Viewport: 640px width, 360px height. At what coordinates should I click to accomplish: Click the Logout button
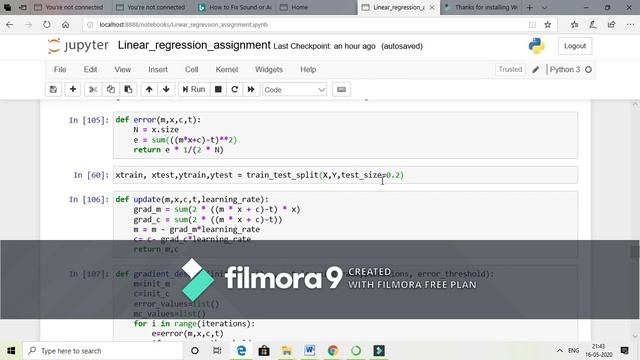click(575, 46)
